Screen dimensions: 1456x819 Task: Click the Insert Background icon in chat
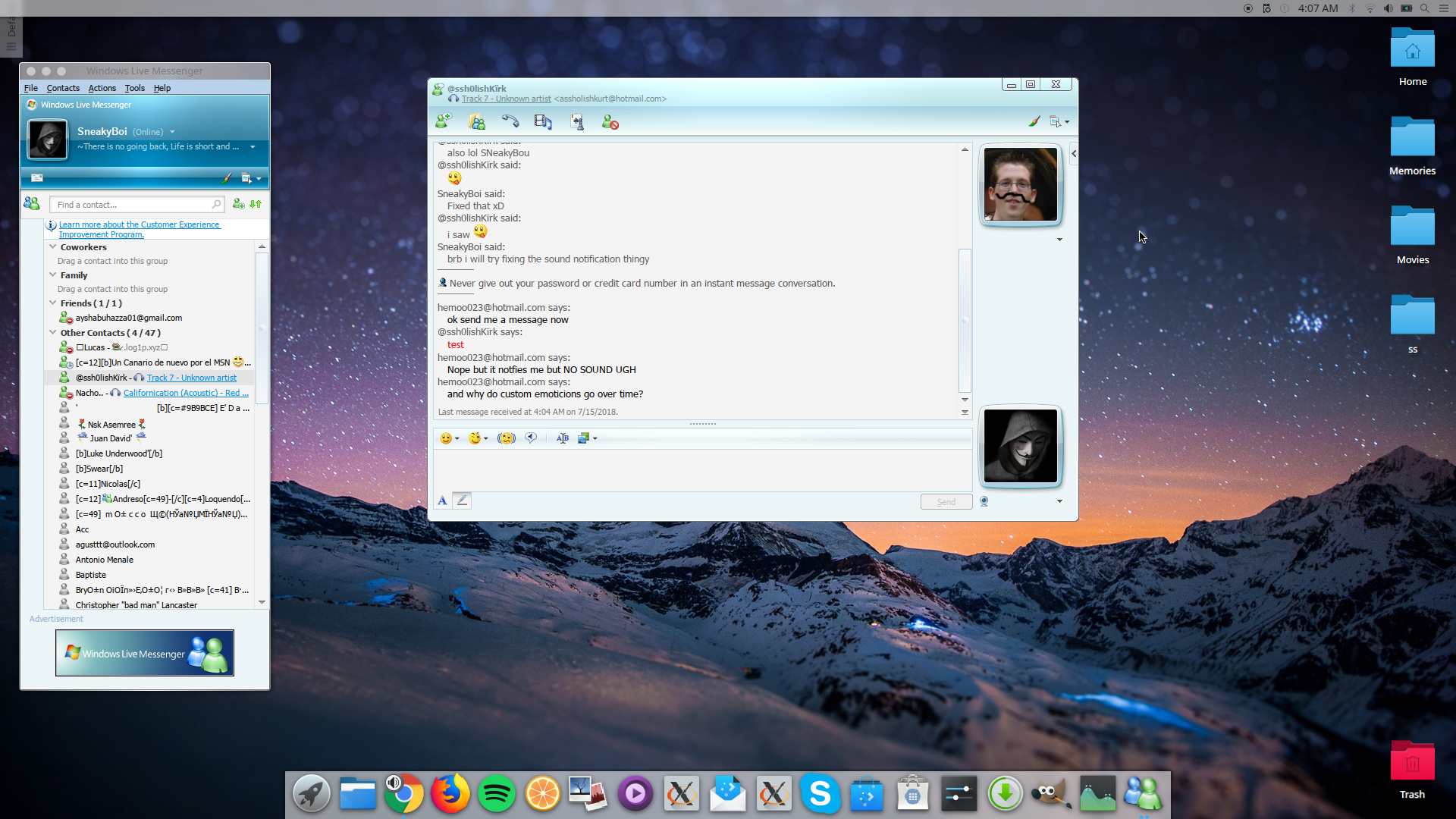585,437
